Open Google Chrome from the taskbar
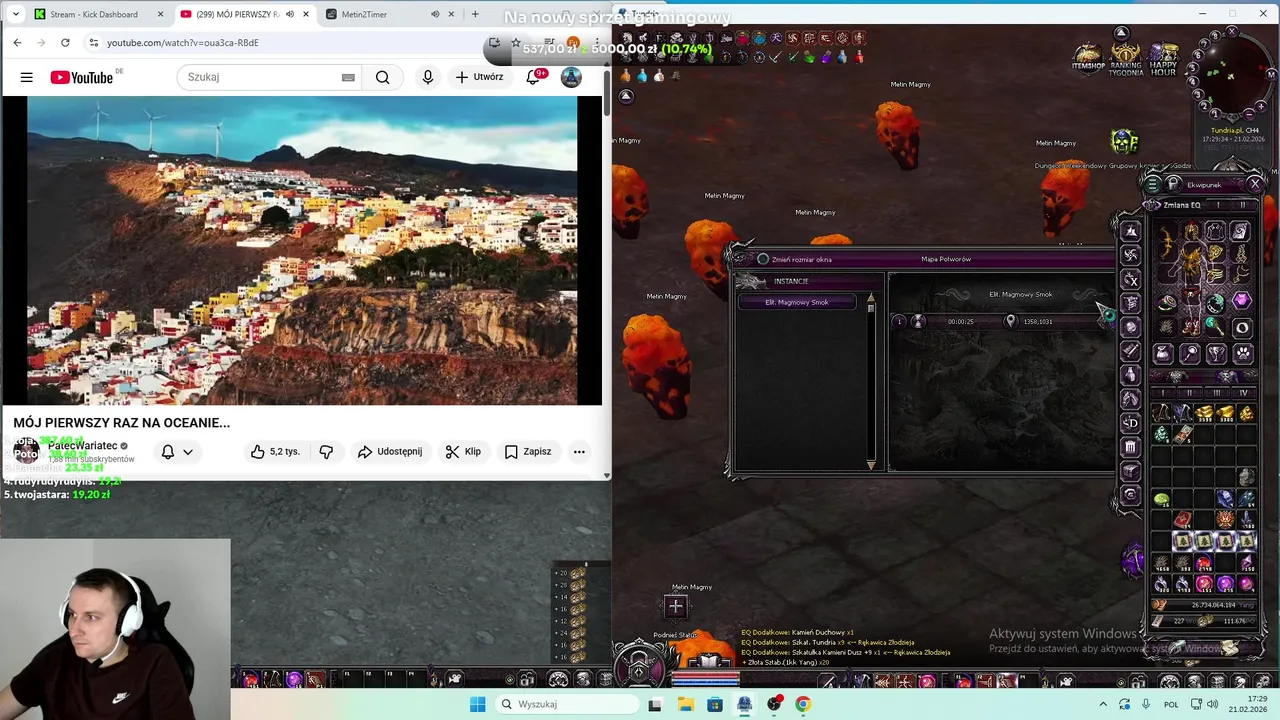The height and width of the screenshot is (720, 1280). [803, 704]
